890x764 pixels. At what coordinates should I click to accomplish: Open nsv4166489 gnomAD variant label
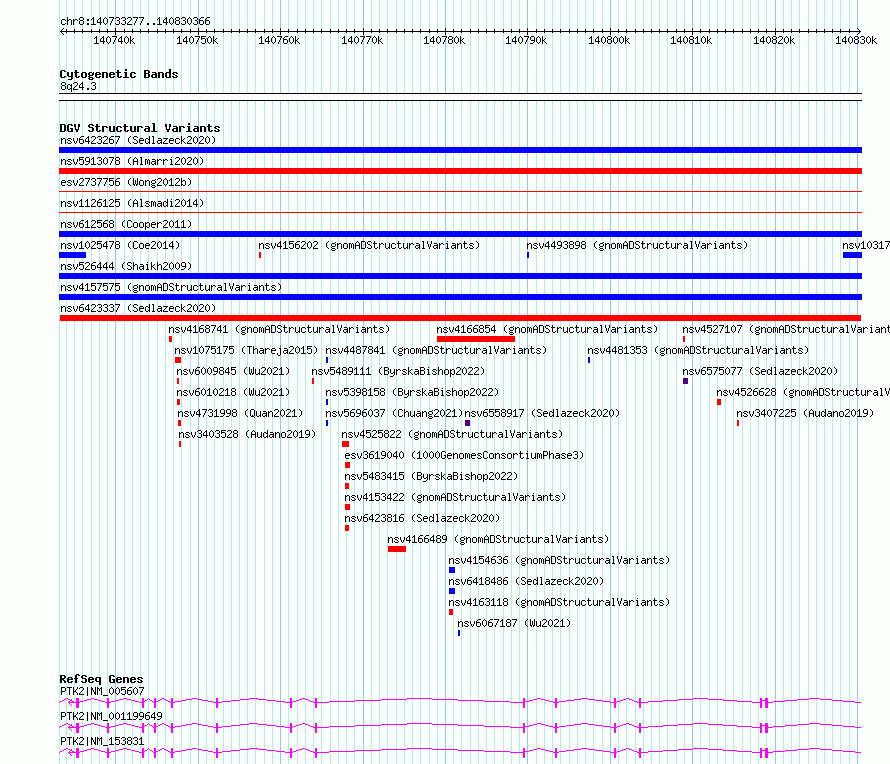498,539
